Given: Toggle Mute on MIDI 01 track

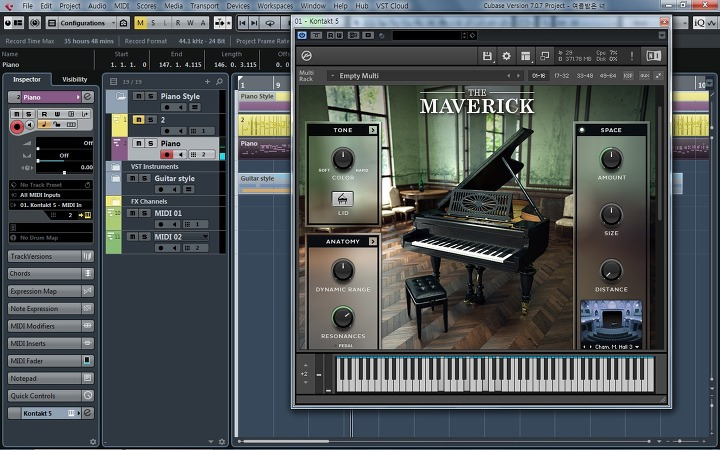Looking at the screenshot, I should (132, 213).
